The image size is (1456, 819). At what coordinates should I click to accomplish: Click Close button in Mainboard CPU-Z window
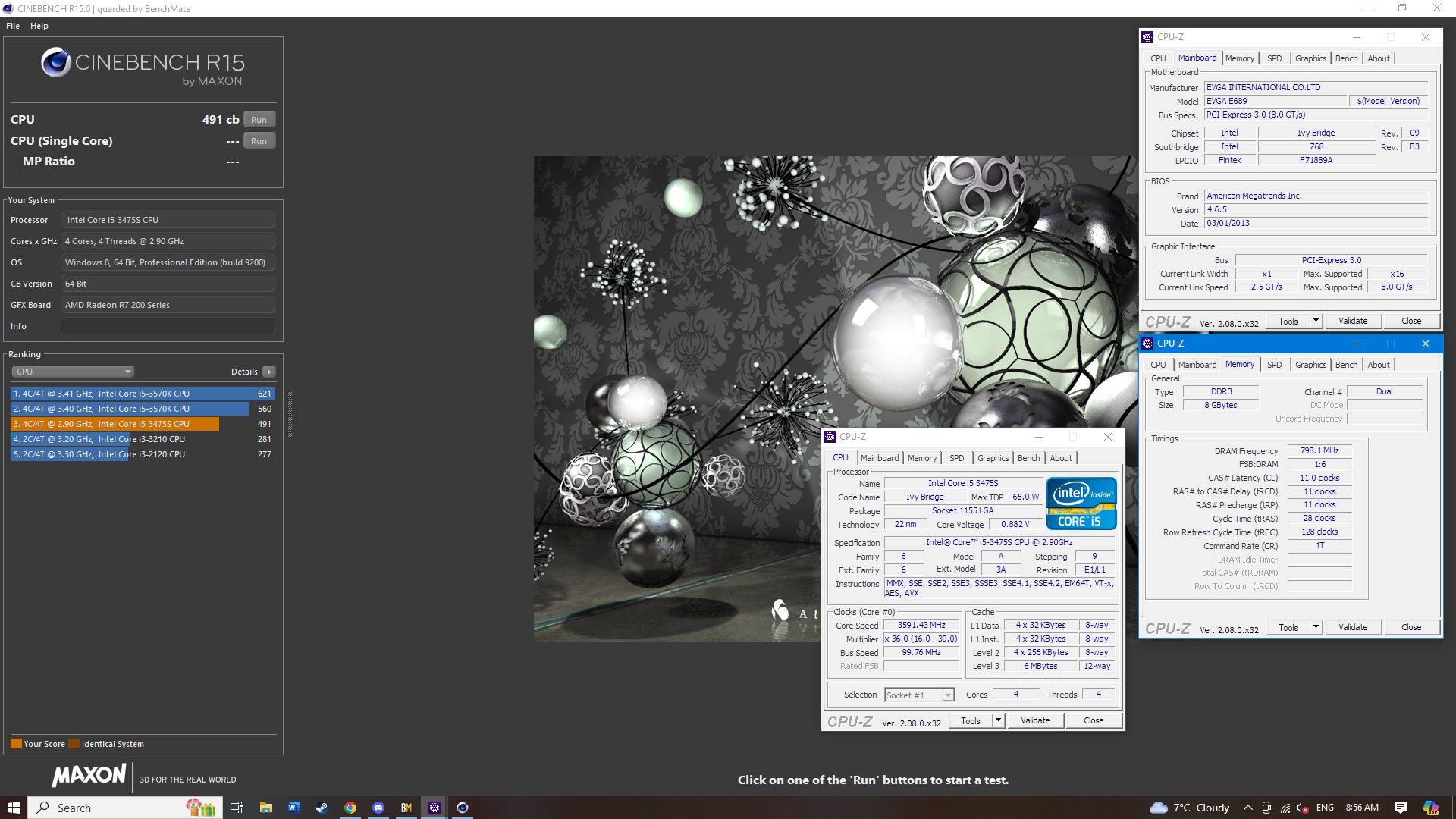coord(1411,322)
